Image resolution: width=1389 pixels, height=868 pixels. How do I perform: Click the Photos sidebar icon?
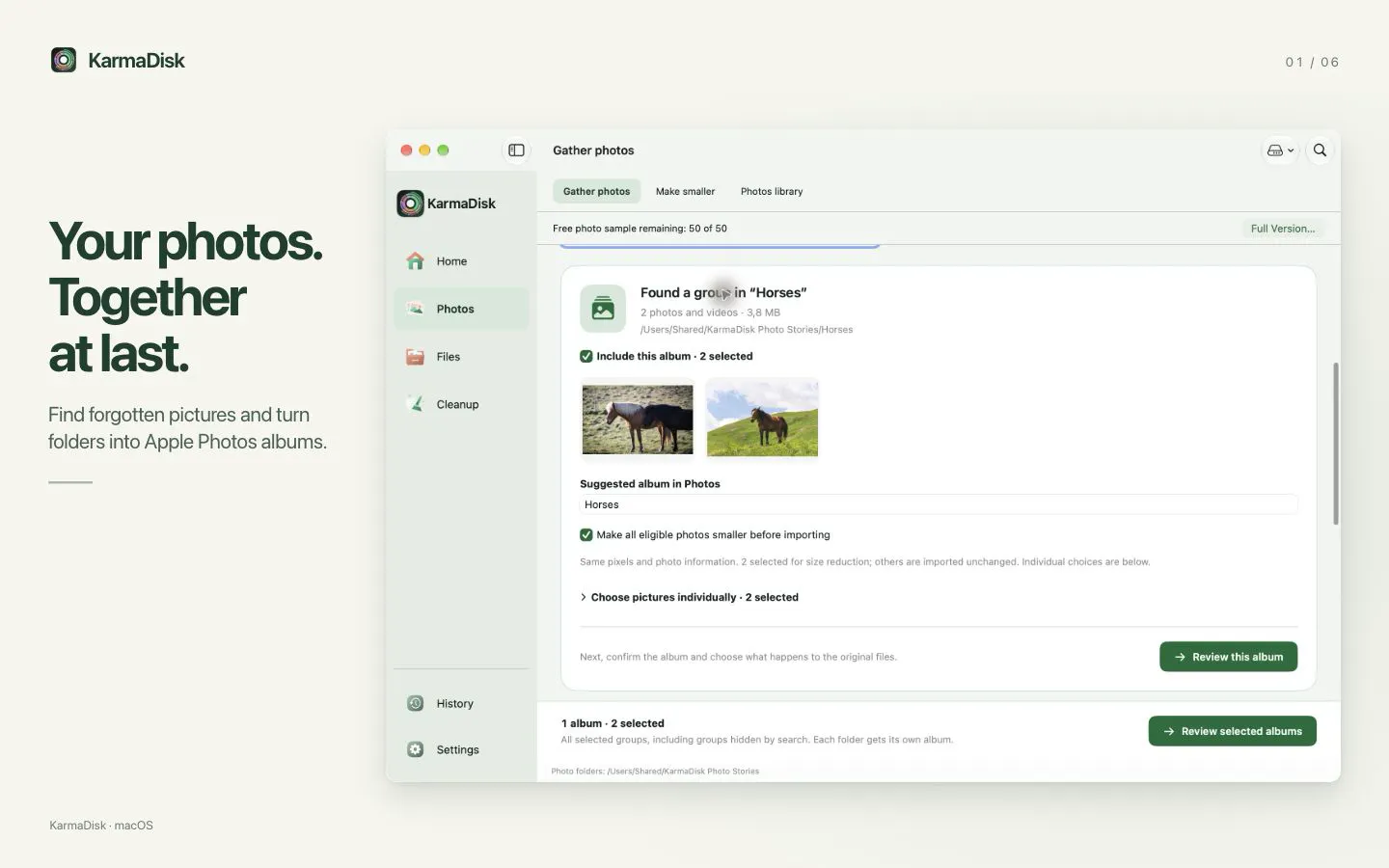click(416, 309)
